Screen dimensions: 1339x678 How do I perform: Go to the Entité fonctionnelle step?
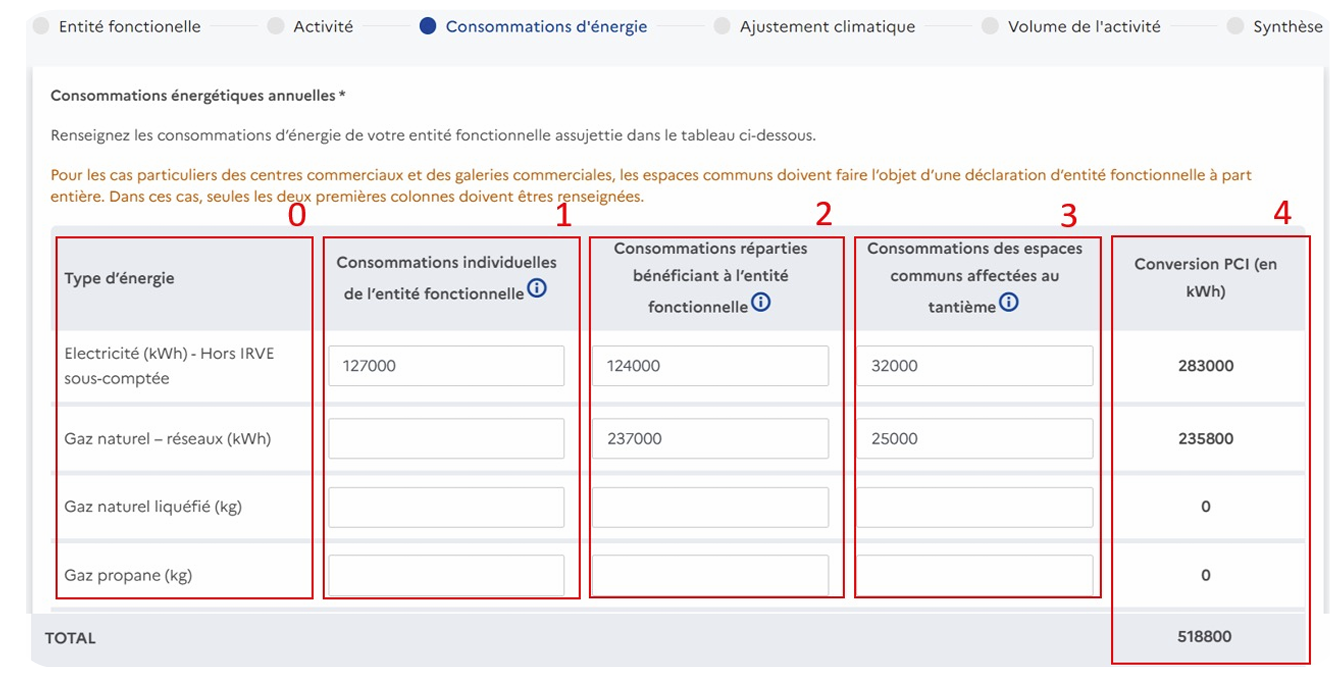coord(129,27)
